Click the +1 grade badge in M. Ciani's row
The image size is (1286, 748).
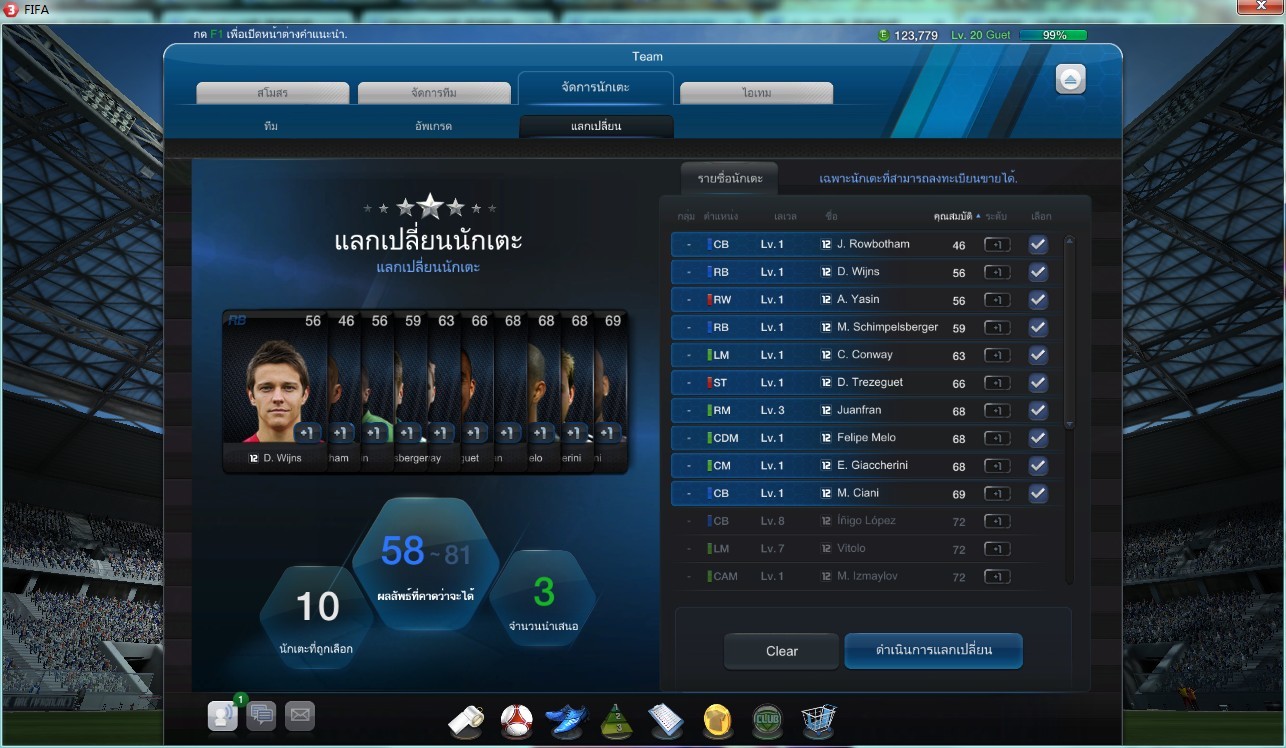tap(997, 493)
